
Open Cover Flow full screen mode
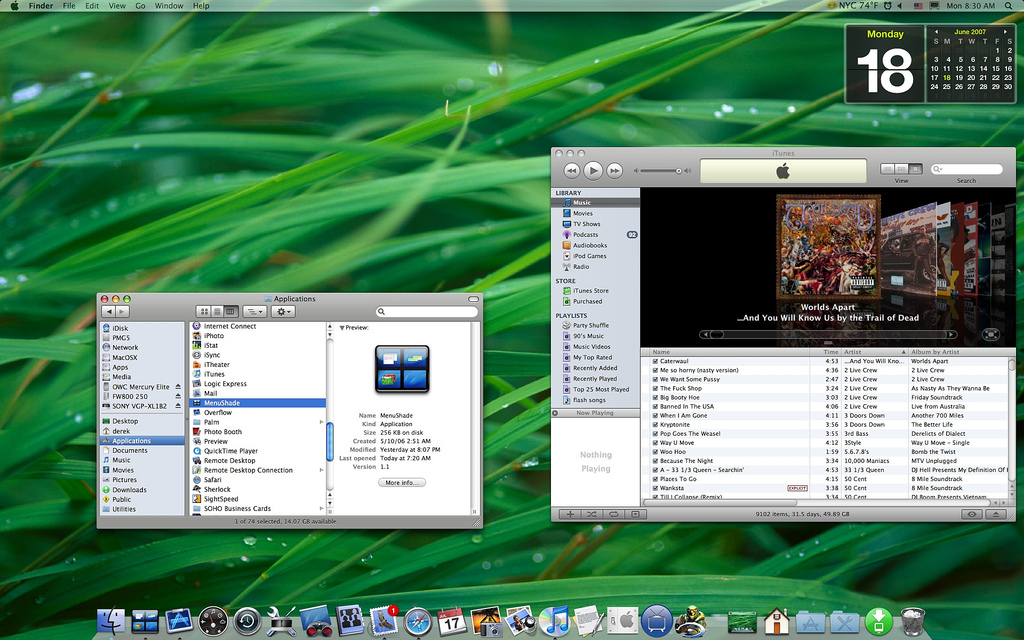click(990, 335)
